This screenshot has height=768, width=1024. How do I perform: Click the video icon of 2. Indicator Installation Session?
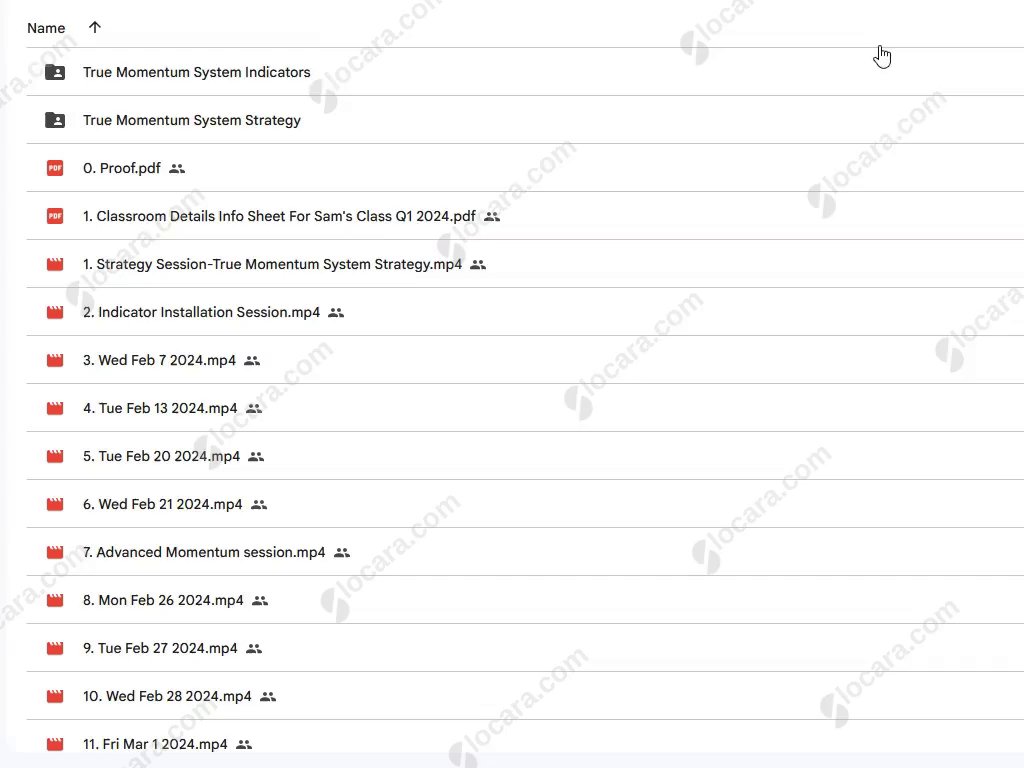55,312
